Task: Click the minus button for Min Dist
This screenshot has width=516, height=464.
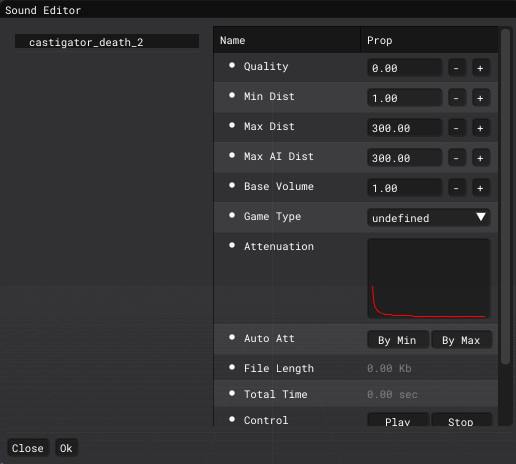Action: (456, 98)
